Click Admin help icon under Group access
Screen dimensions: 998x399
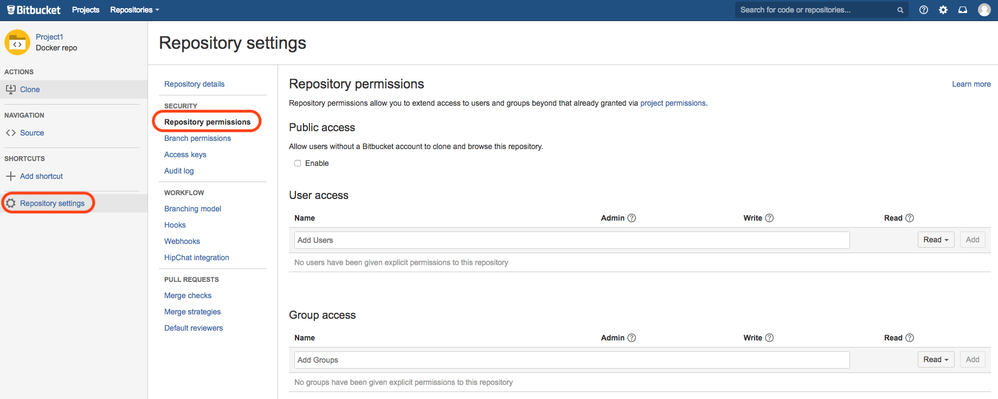point(631,338)
